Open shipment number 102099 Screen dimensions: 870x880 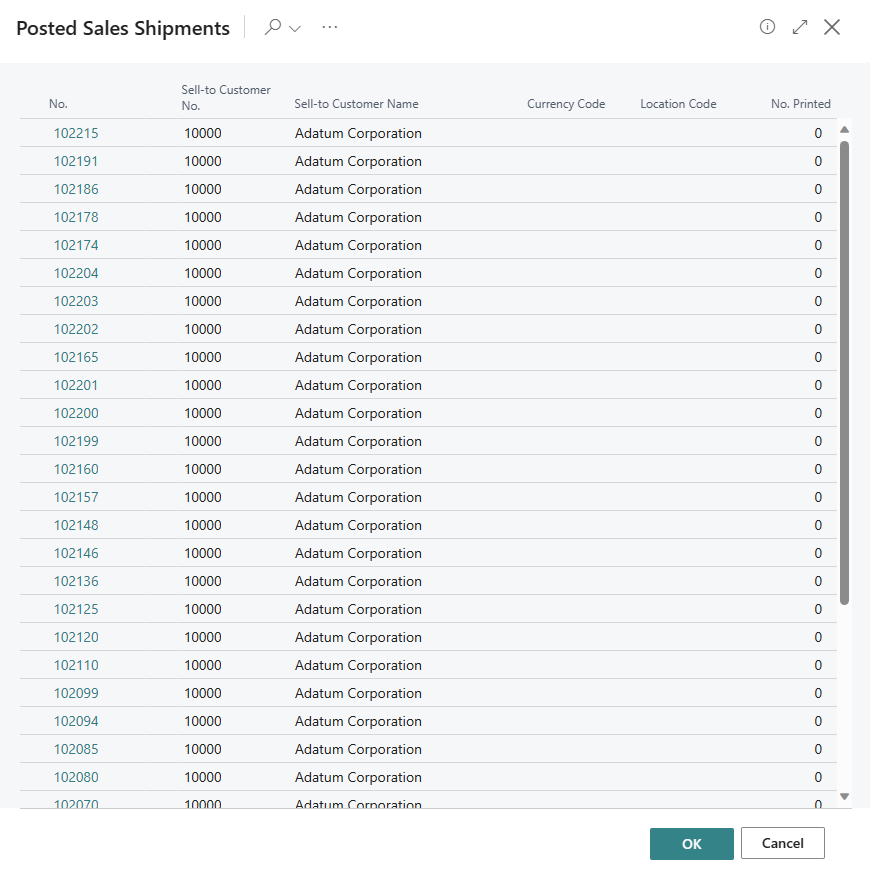(76, 693)
